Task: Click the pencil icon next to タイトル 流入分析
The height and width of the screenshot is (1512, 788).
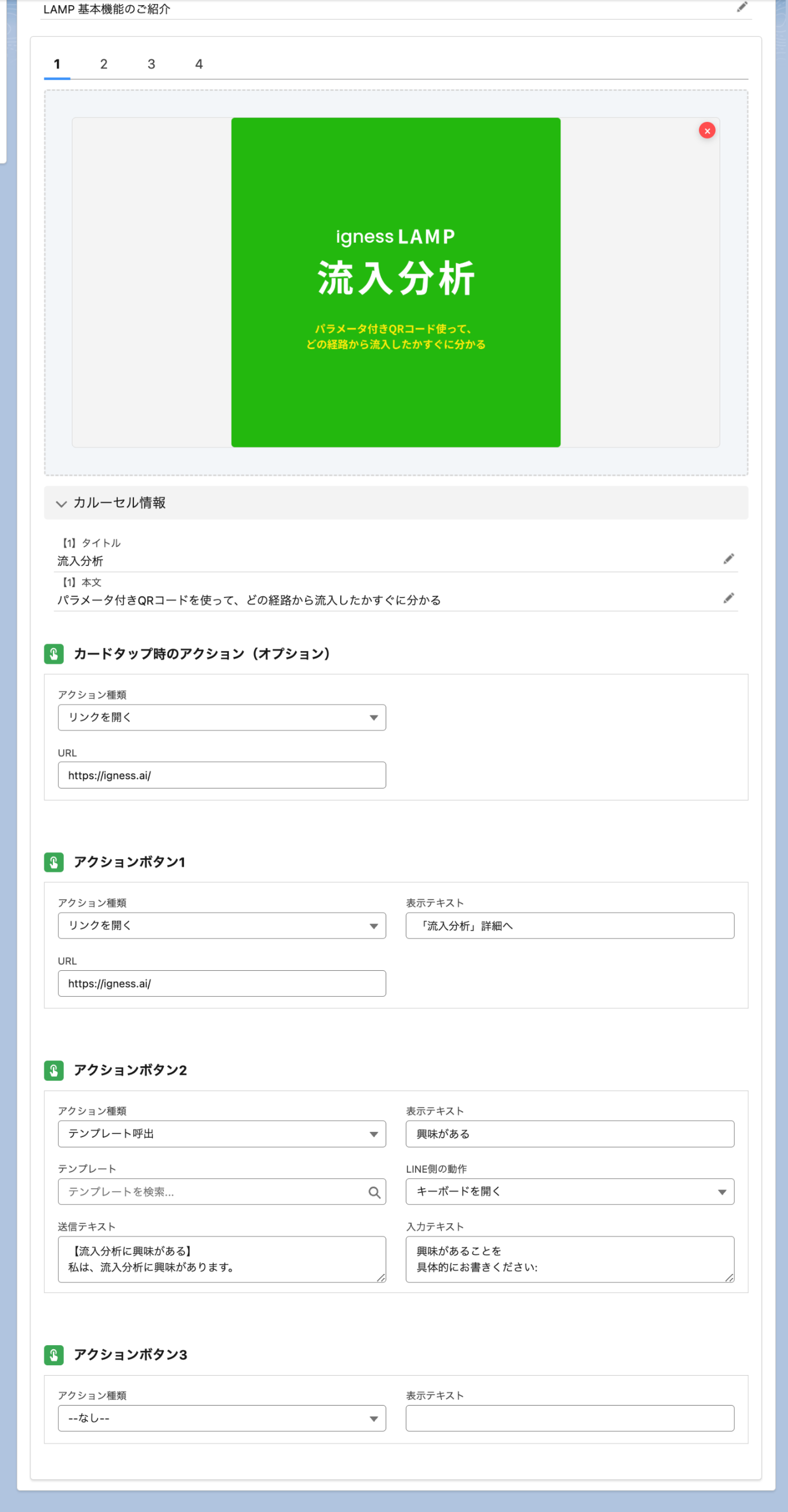Action: coord(728,559)
